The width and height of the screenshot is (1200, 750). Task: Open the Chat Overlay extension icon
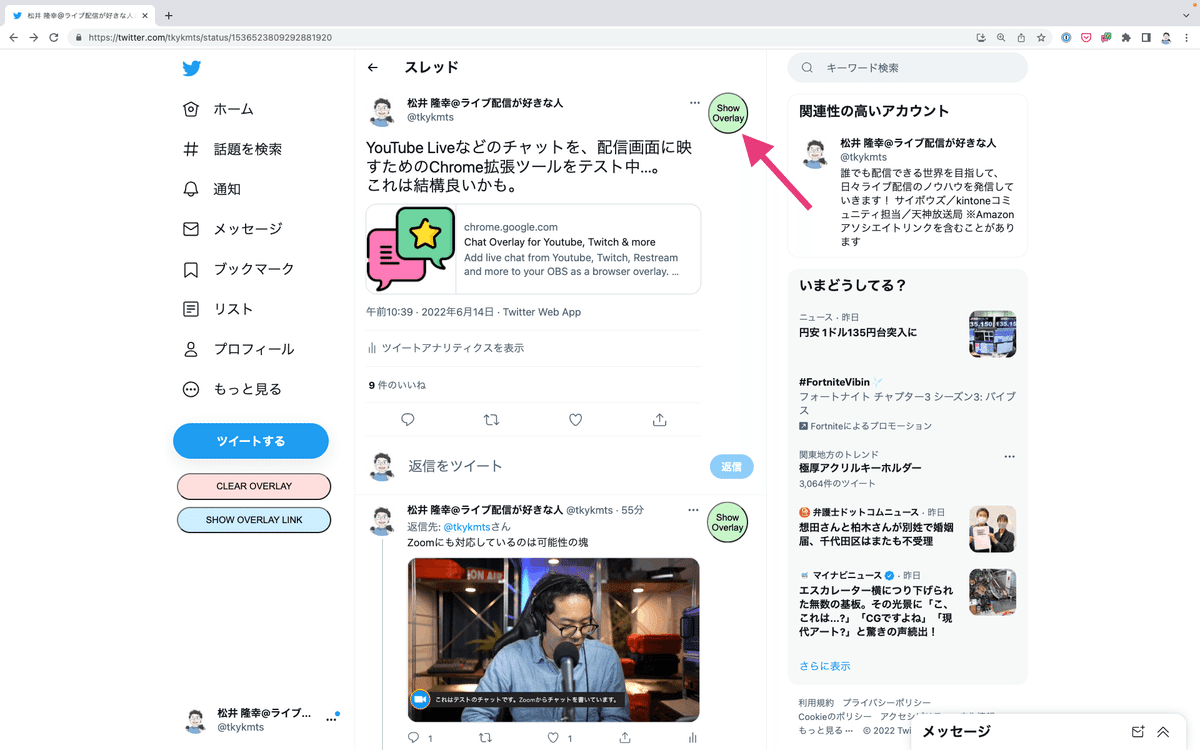point(1107,37)
